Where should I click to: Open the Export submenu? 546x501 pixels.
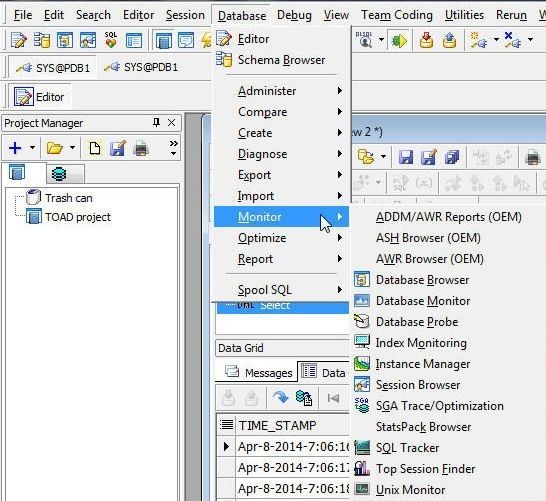pos(281,175)
